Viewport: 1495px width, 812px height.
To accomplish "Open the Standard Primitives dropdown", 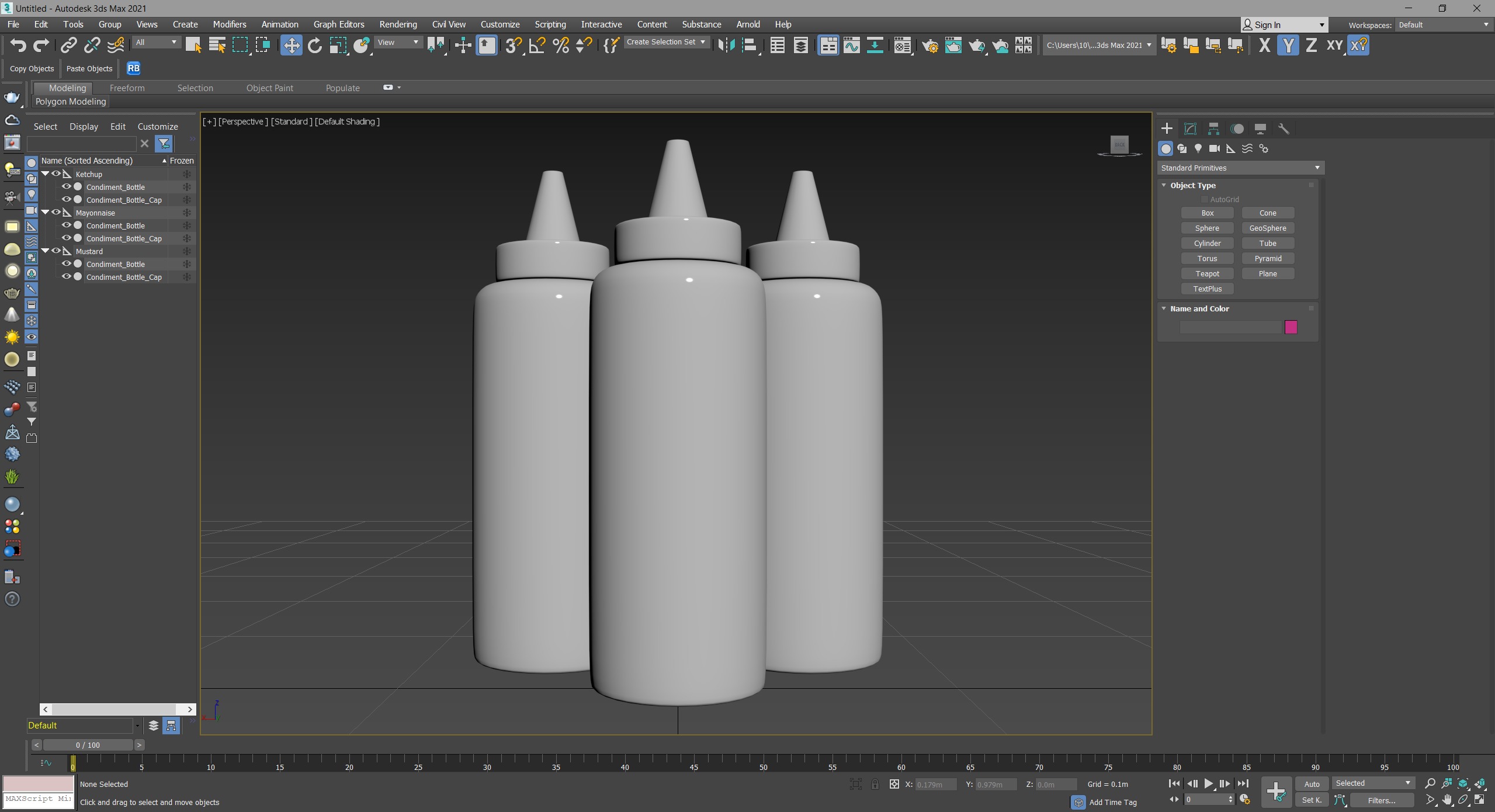I will click(x=1240, y=168).
